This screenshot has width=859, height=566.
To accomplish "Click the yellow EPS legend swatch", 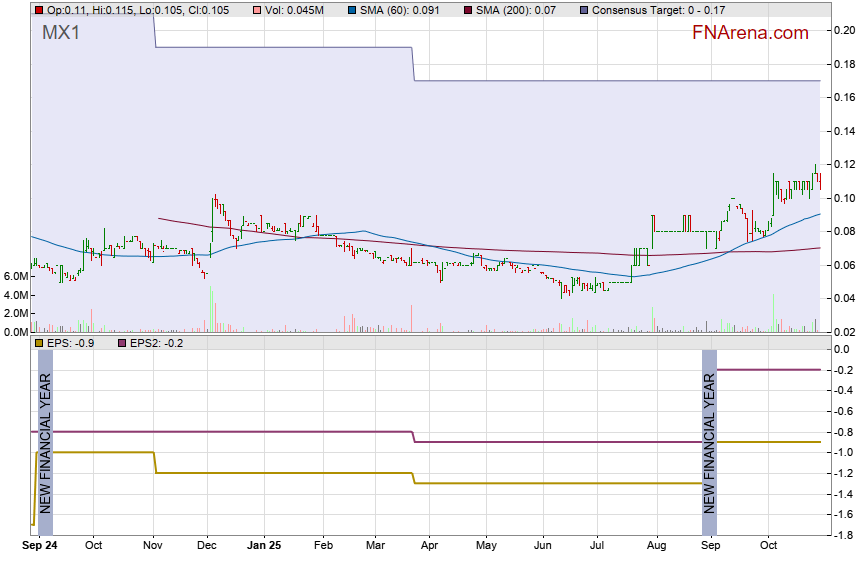I will [x=39, y=343].
